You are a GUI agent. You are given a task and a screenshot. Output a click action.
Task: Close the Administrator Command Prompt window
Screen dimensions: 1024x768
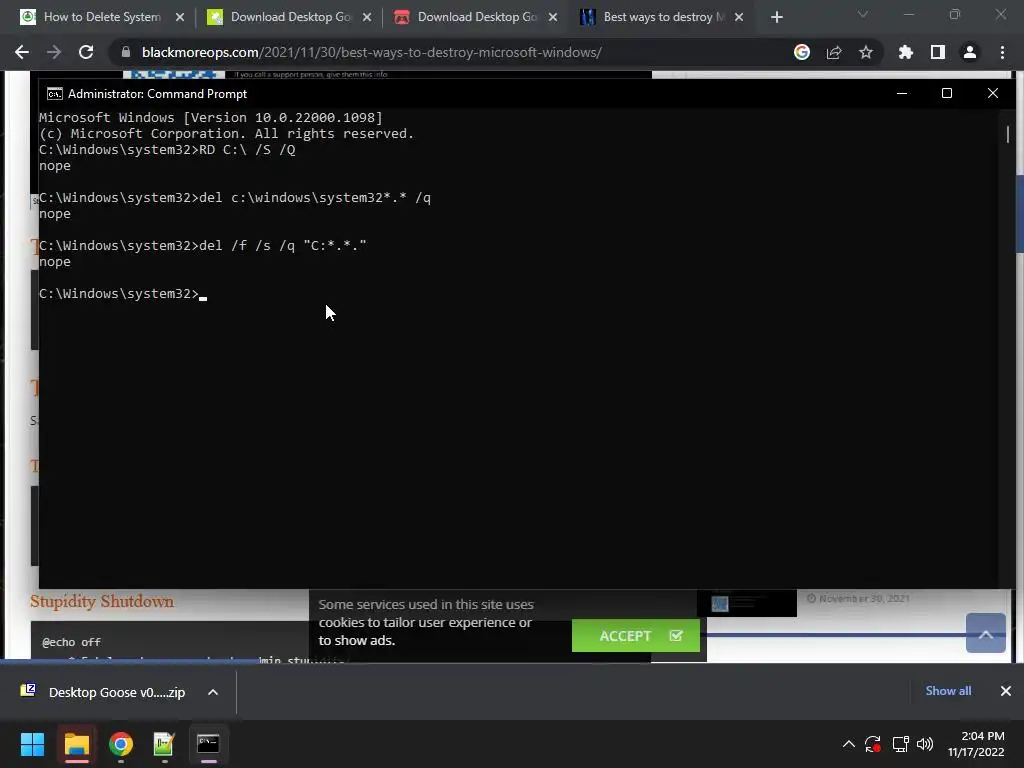(x=993, y=93)
